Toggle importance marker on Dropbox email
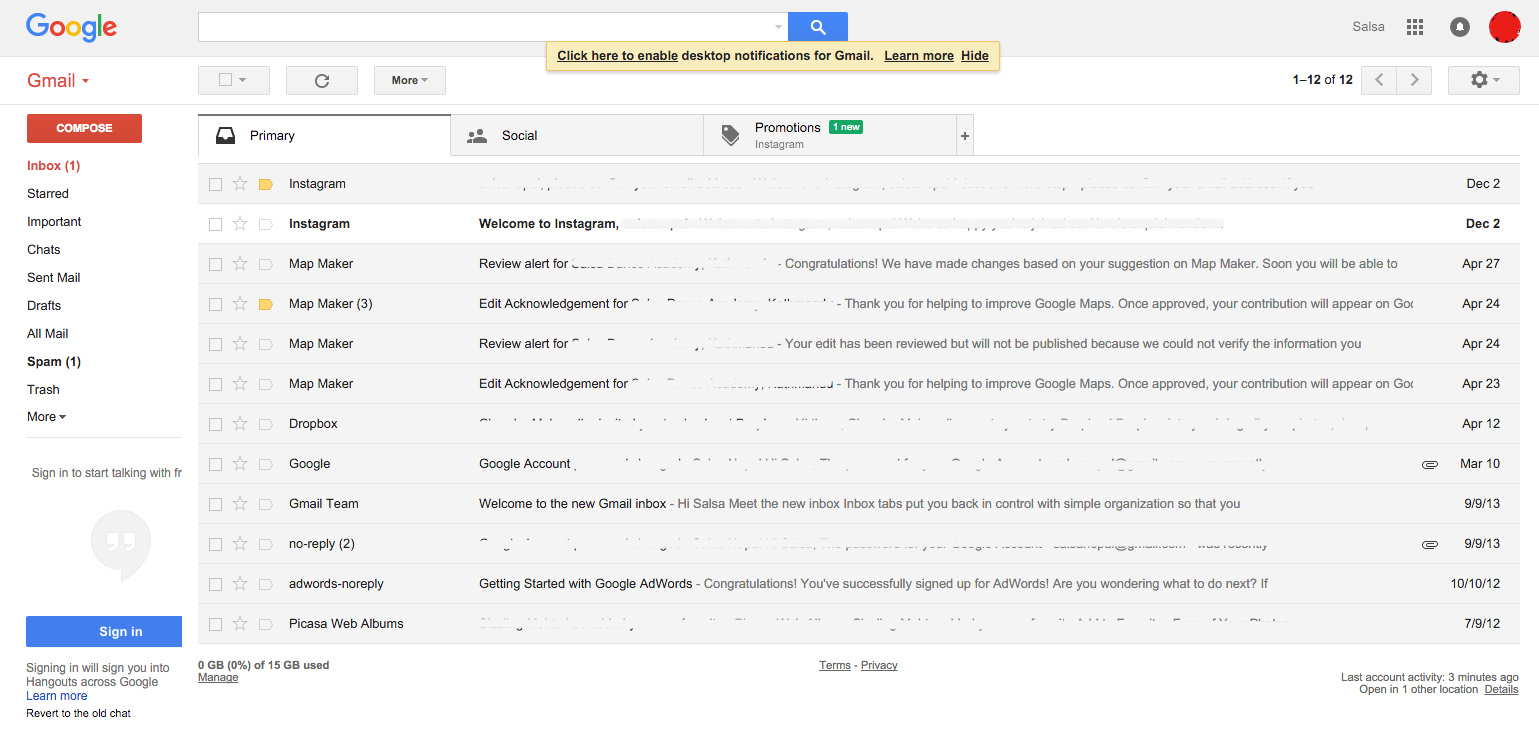This screenshot has width=1539, height=746. tap(266, 424)
